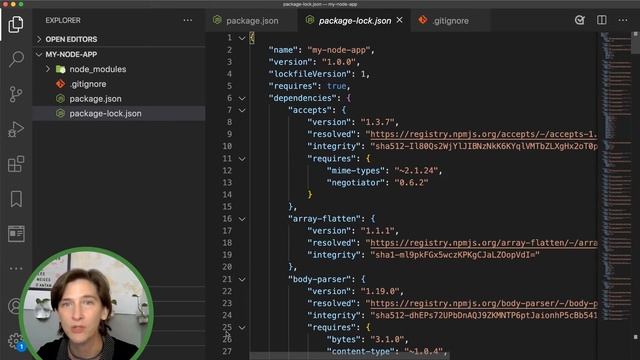Open Source Control view in activity bar
The height and width of the screenshot is (360, 640).
16,94
